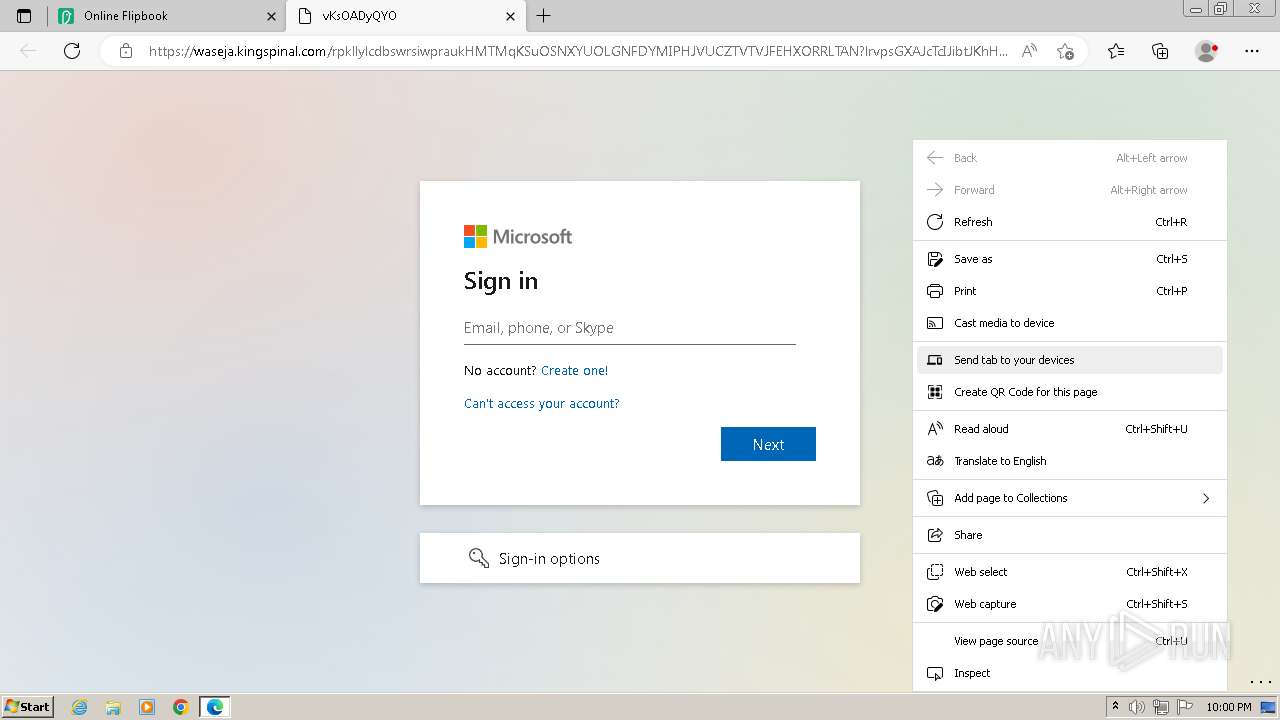This screenshot has width=1280, height=720.
Task: Open the Favorites list
Action: click(x=1116, y=51)
